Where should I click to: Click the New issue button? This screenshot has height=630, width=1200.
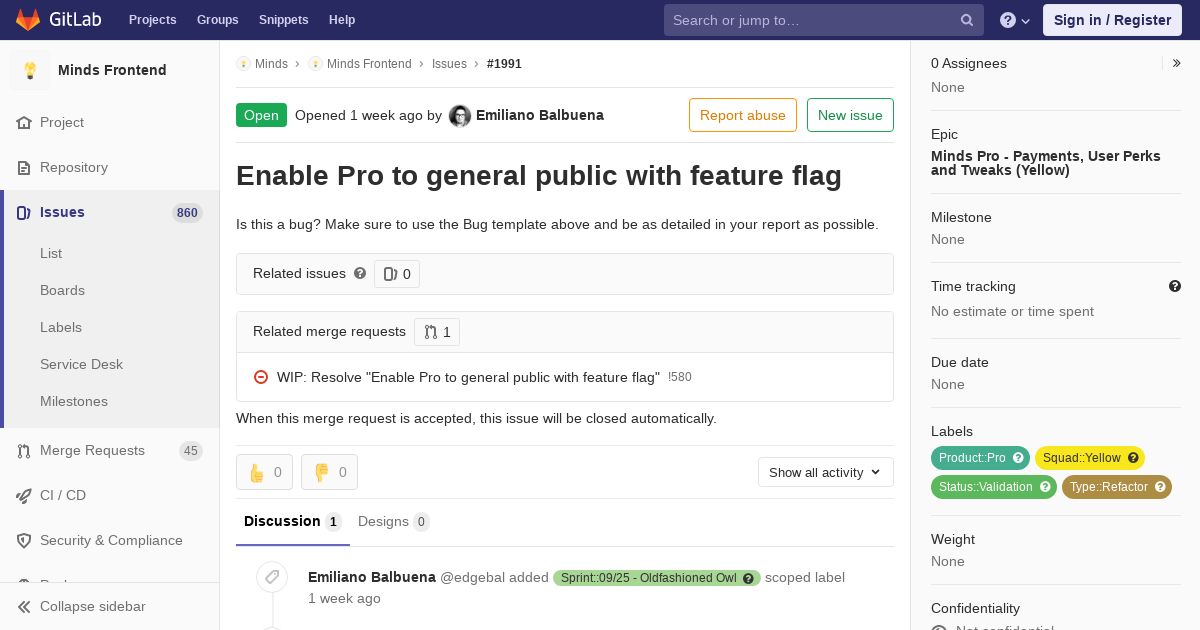pyautogui.click(x=850, y=115)
